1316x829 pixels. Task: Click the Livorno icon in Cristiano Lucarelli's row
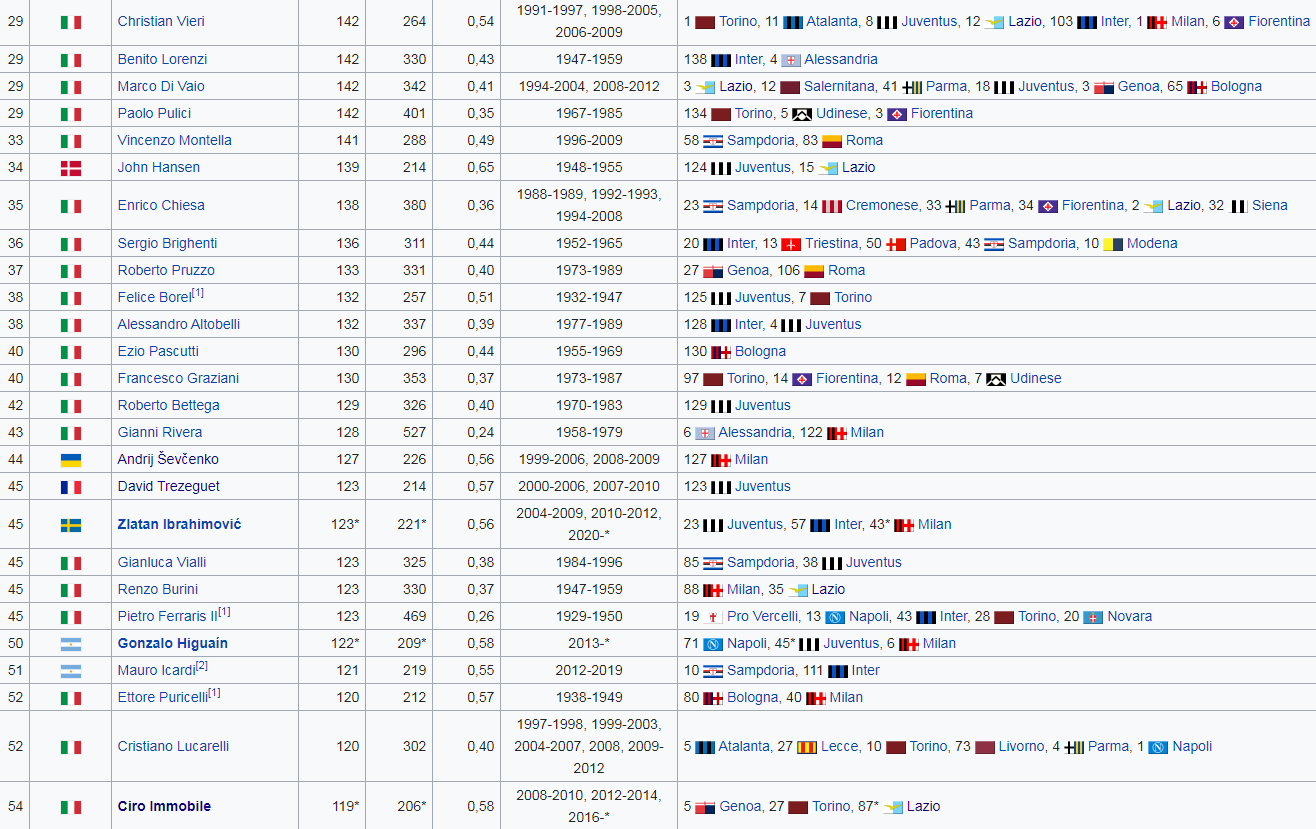point(985,747)
